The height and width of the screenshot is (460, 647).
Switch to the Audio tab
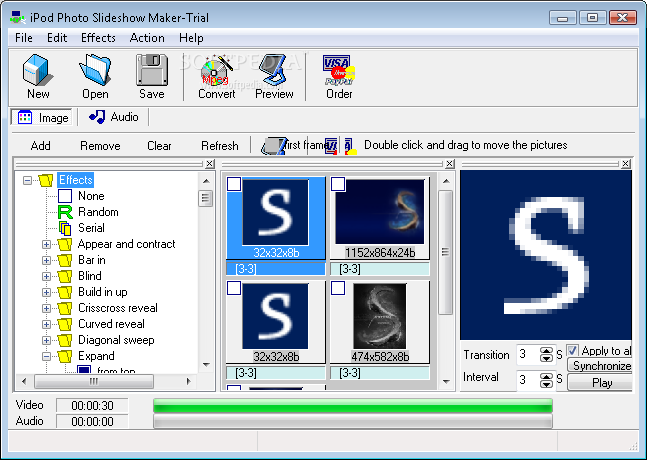[x=114, y=117]
